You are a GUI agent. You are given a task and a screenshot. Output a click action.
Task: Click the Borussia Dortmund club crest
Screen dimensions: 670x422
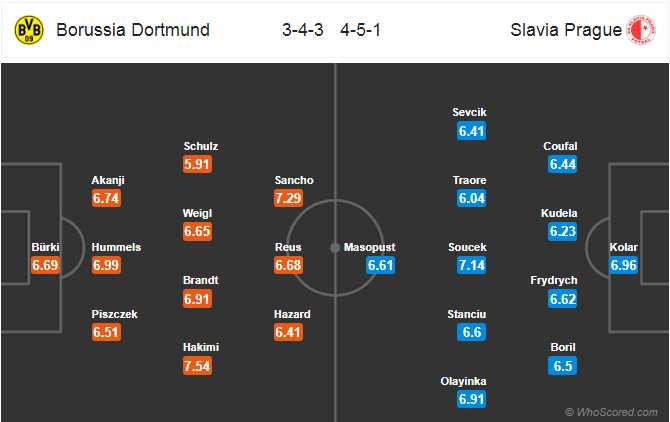click(x=29, y=30)
